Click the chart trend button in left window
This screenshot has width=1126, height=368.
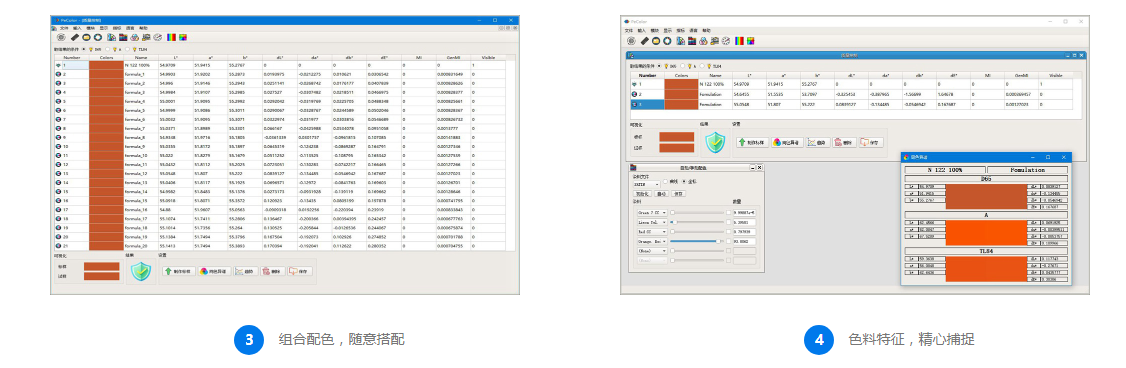click(246, 271)
